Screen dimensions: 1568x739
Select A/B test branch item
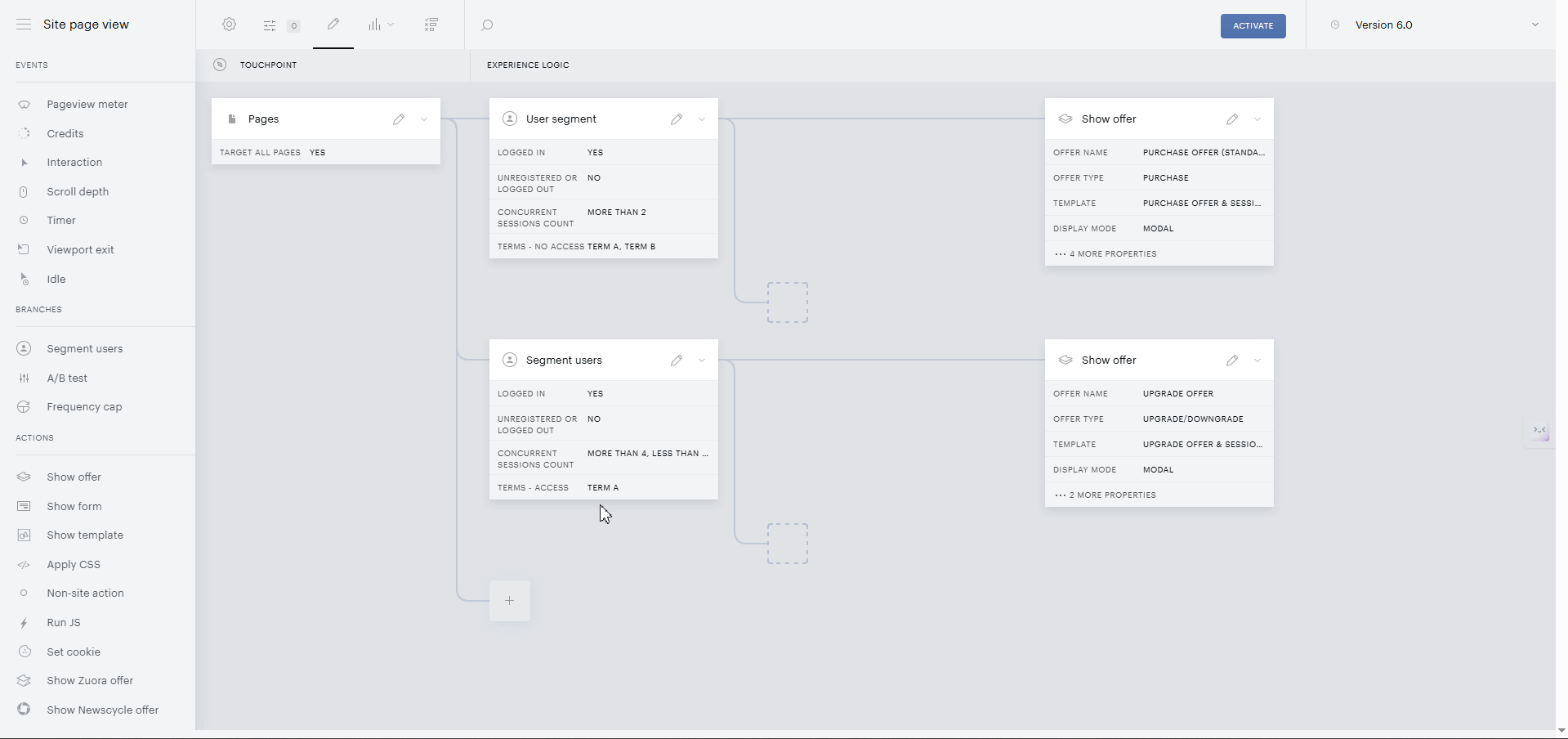coord(67,378)
